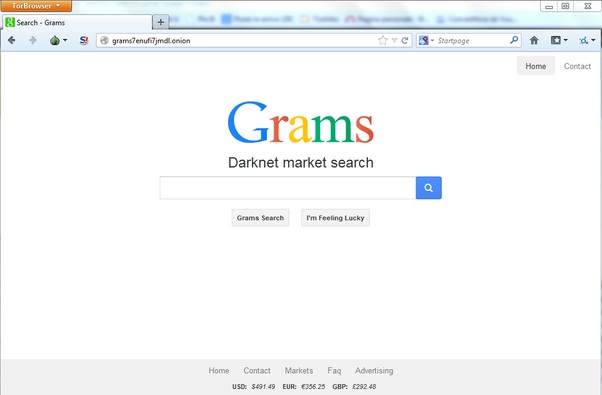
Task: Focus the Darknet market search field
Action: [288, 188]
